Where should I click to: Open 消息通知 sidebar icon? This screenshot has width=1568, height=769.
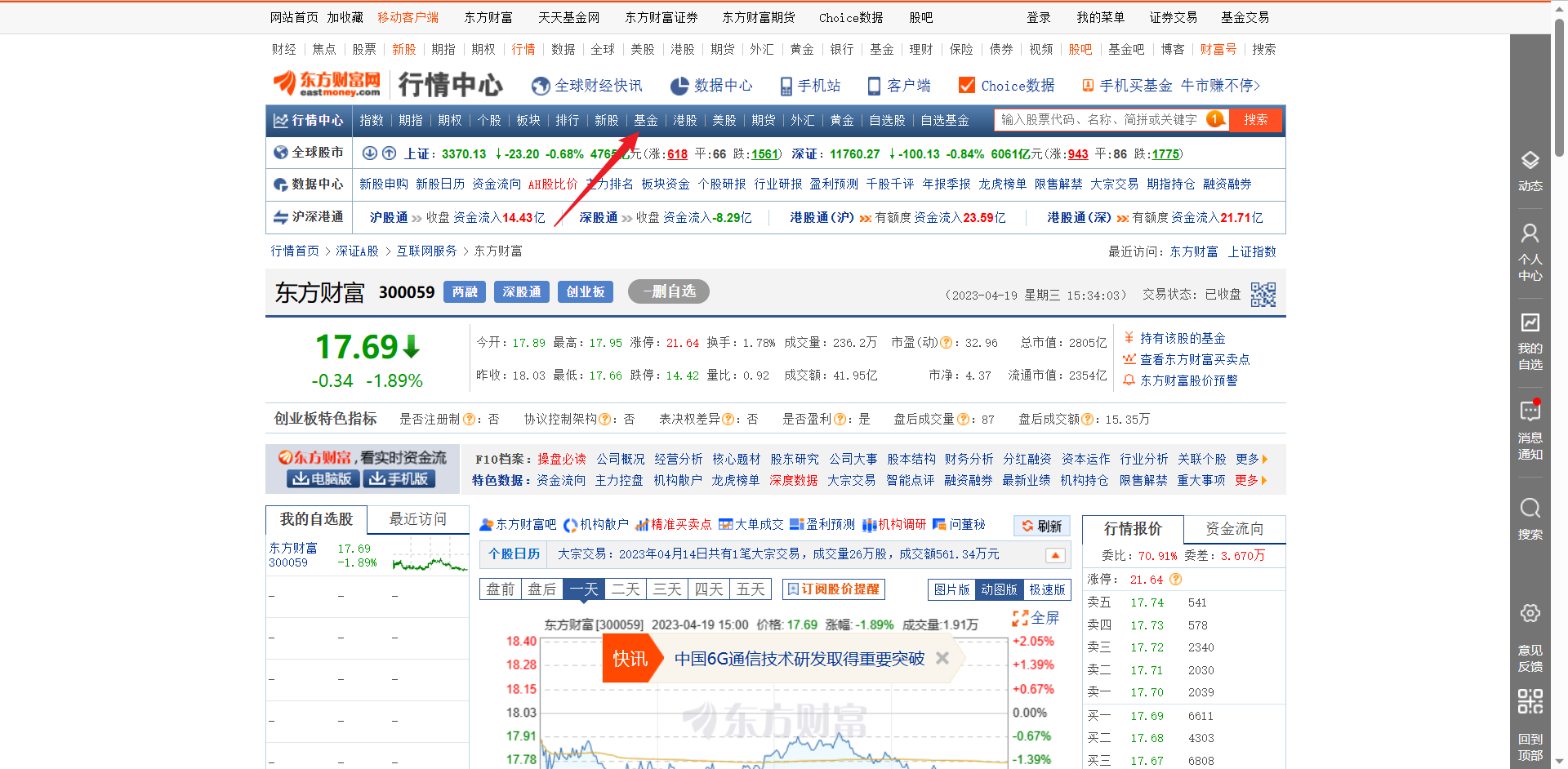click(x=1530, y=430)
